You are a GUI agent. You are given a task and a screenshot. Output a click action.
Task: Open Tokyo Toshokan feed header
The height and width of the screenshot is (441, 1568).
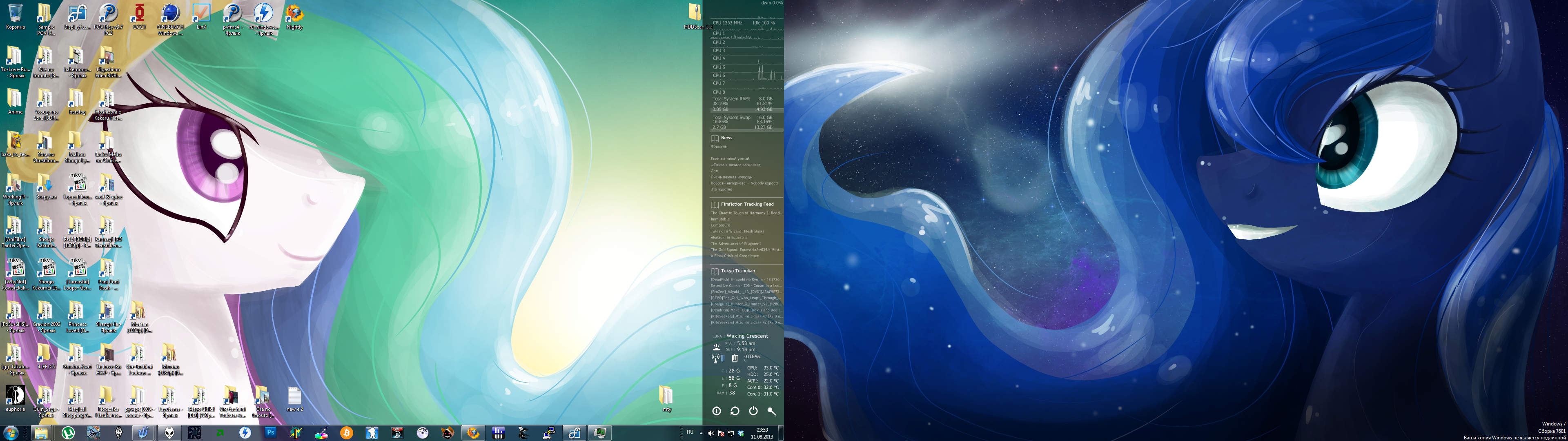click(x=738, y=270)
